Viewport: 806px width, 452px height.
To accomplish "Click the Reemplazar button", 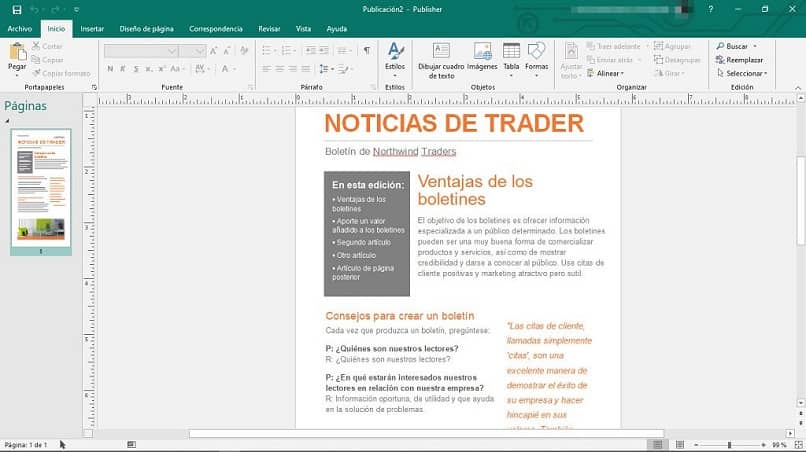I will tap(740, 60).
